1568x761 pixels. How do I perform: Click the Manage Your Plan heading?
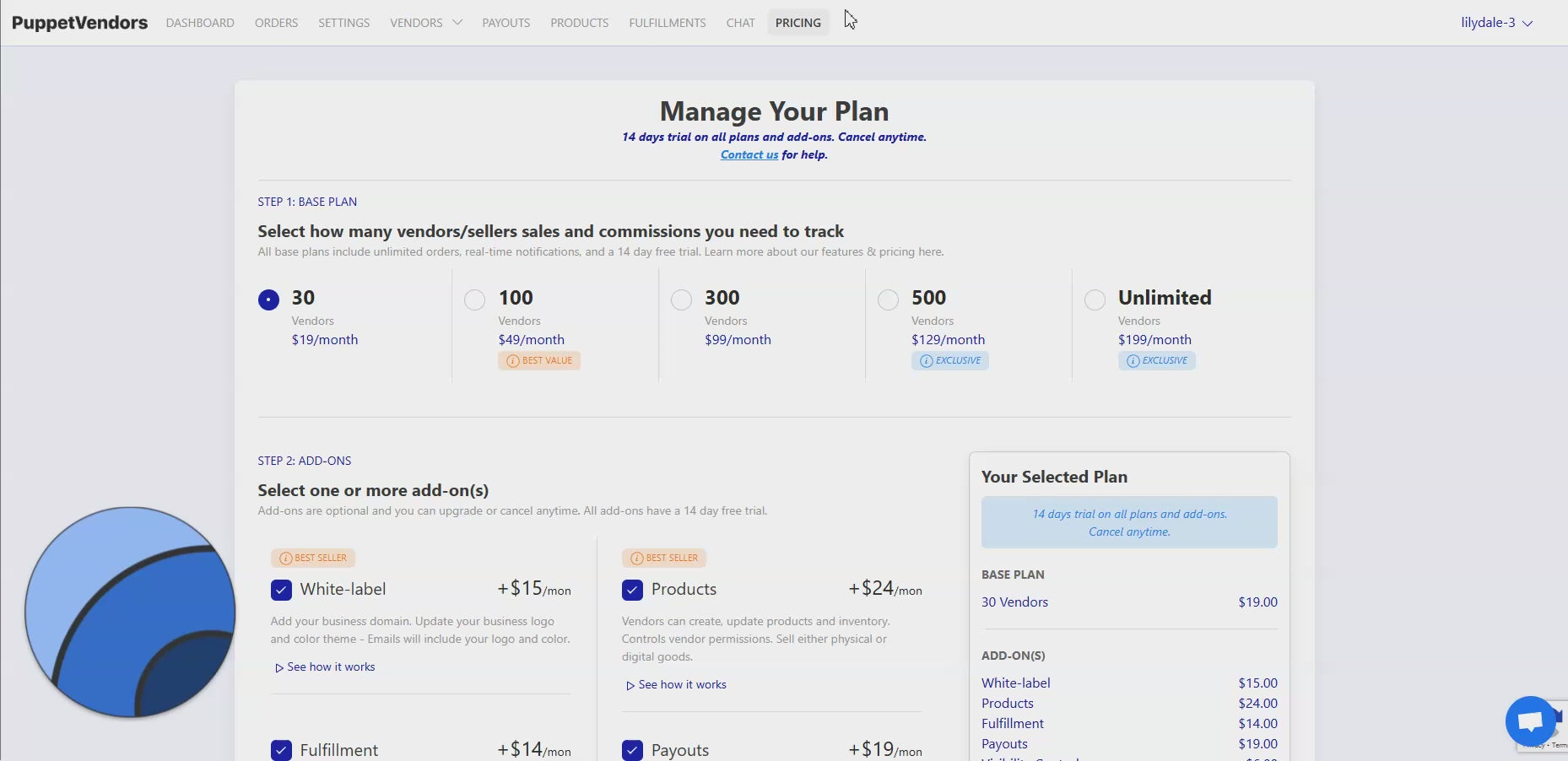coord(774,111)
